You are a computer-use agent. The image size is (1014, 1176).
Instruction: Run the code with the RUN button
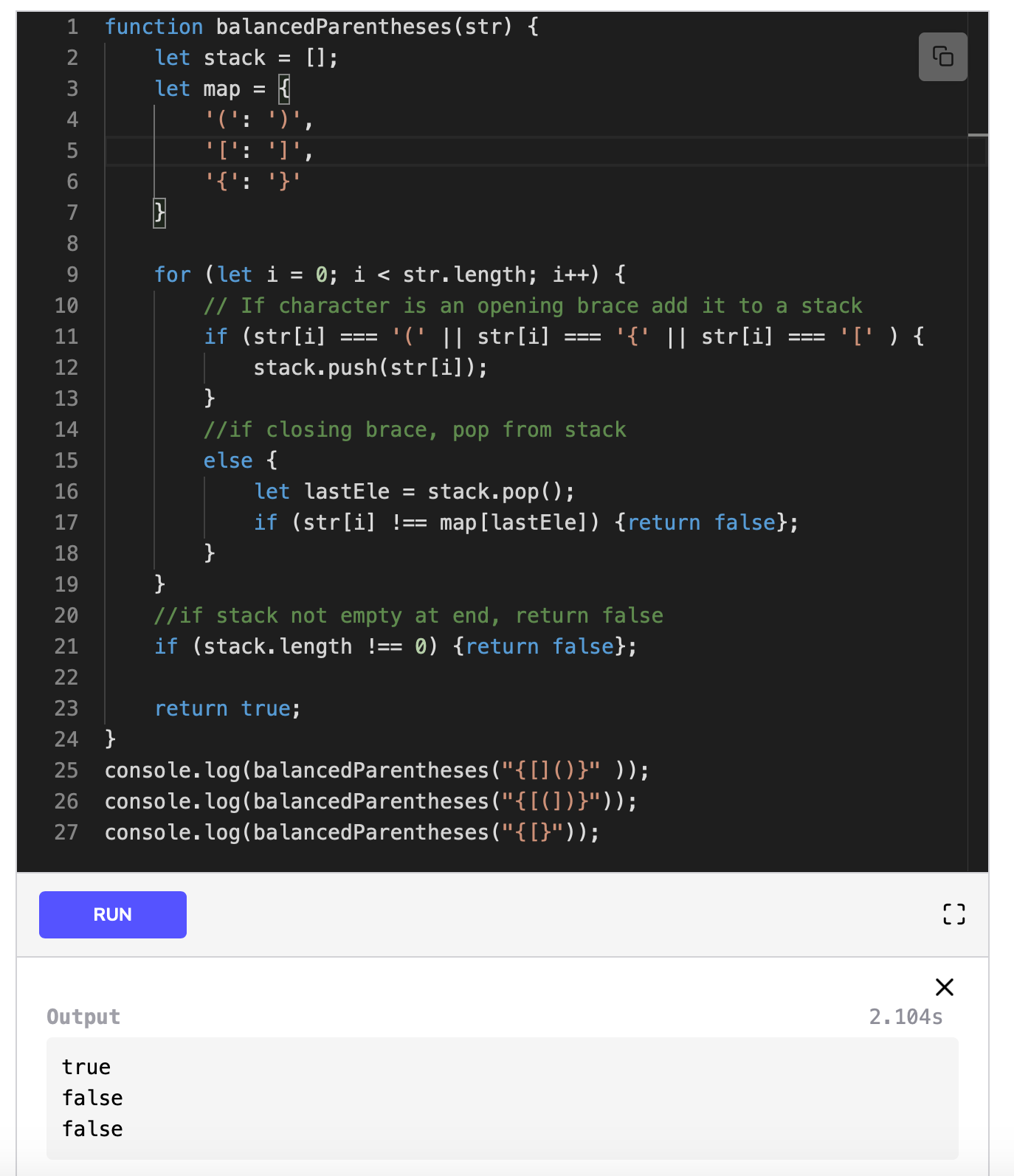pos(113,915)
